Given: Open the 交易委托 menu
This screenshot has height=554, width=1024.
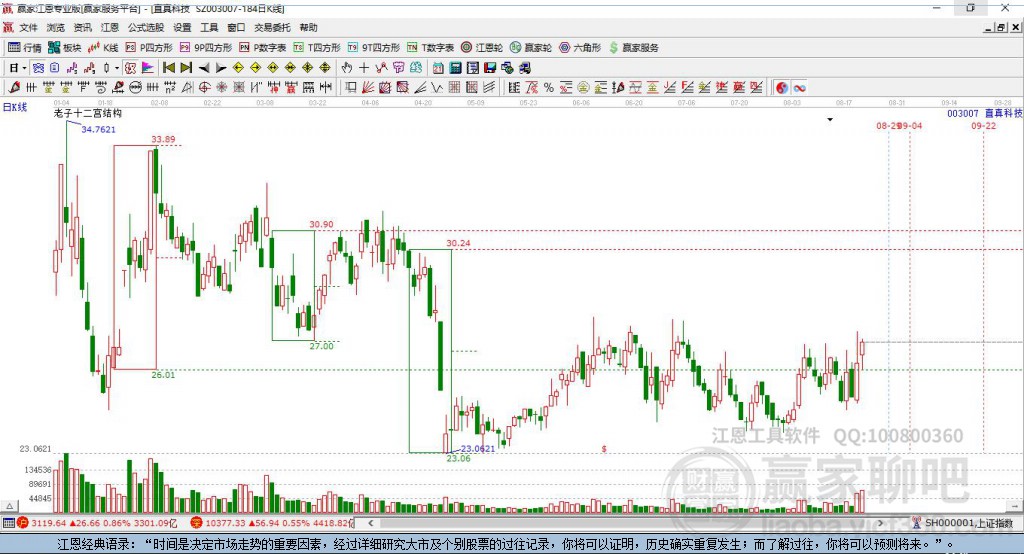Looking at the screenshot, I should 272,27.
